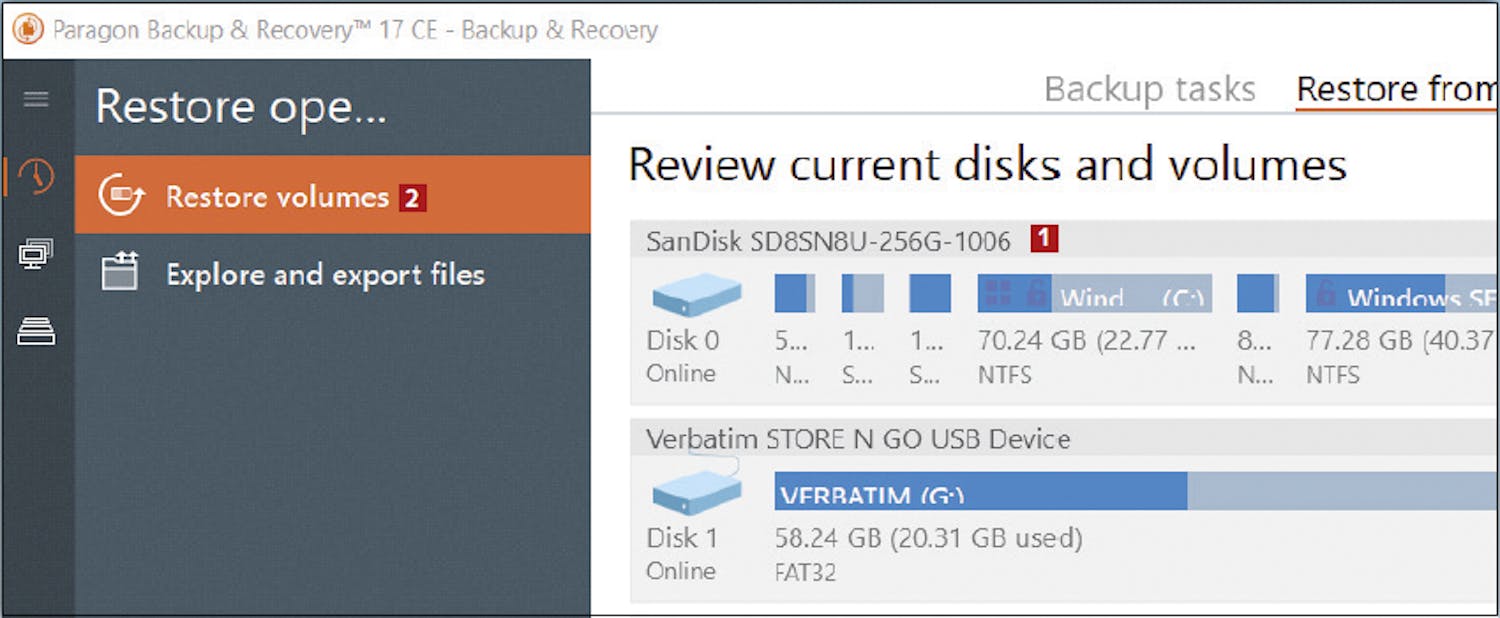The image size is (1500, 618).
Task: Open the Restore from tab
Action: click(1396, 89)
